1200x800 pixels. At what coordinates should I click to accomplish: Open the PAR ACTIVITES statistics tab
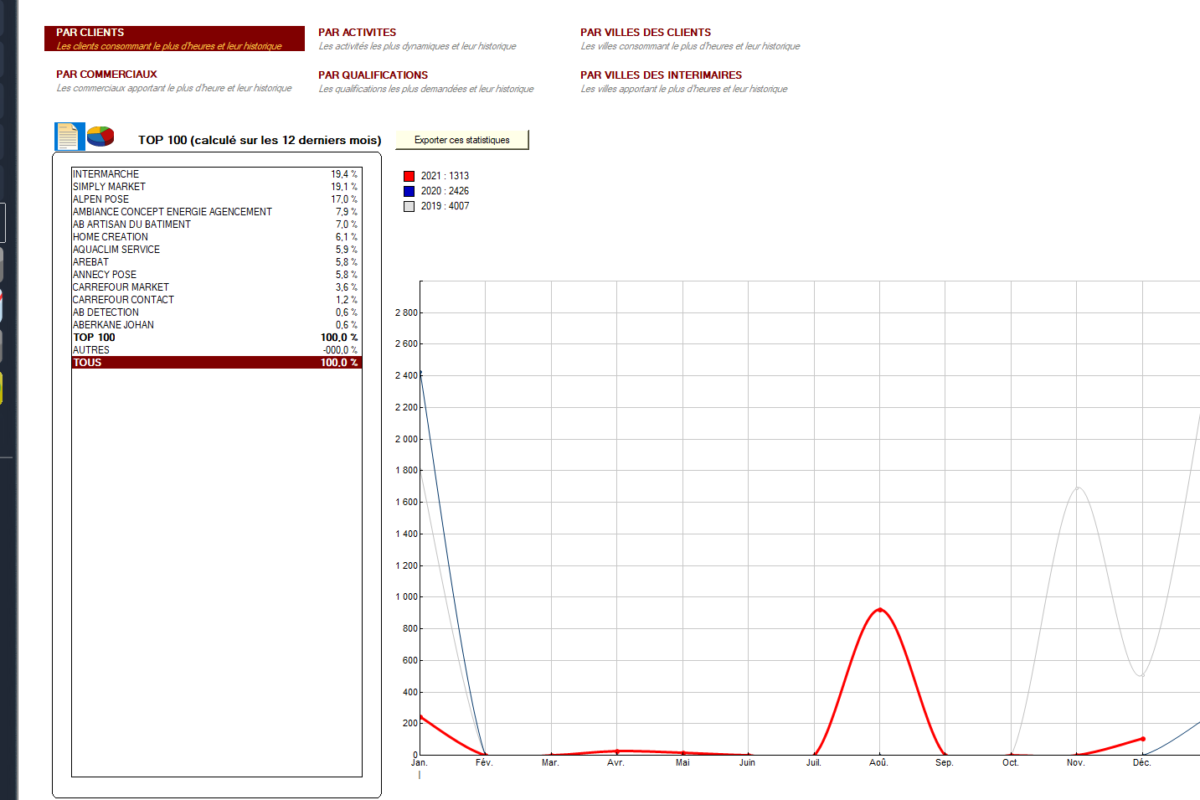point(357,32)
